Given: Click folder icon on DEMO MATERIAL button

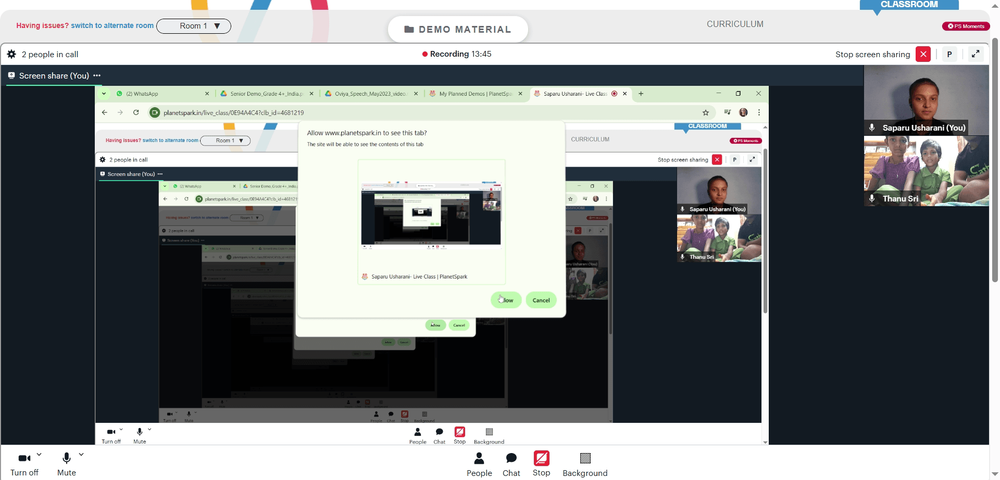Looking at the screenshot, I should tap(409, 29).
